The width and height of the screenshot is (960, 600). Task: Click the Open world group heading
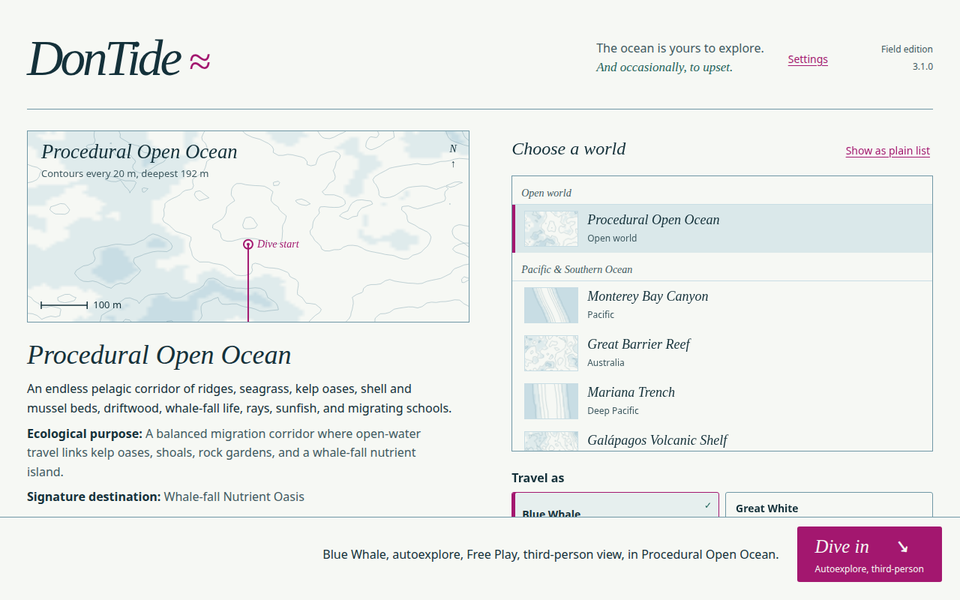click(546, 193)
